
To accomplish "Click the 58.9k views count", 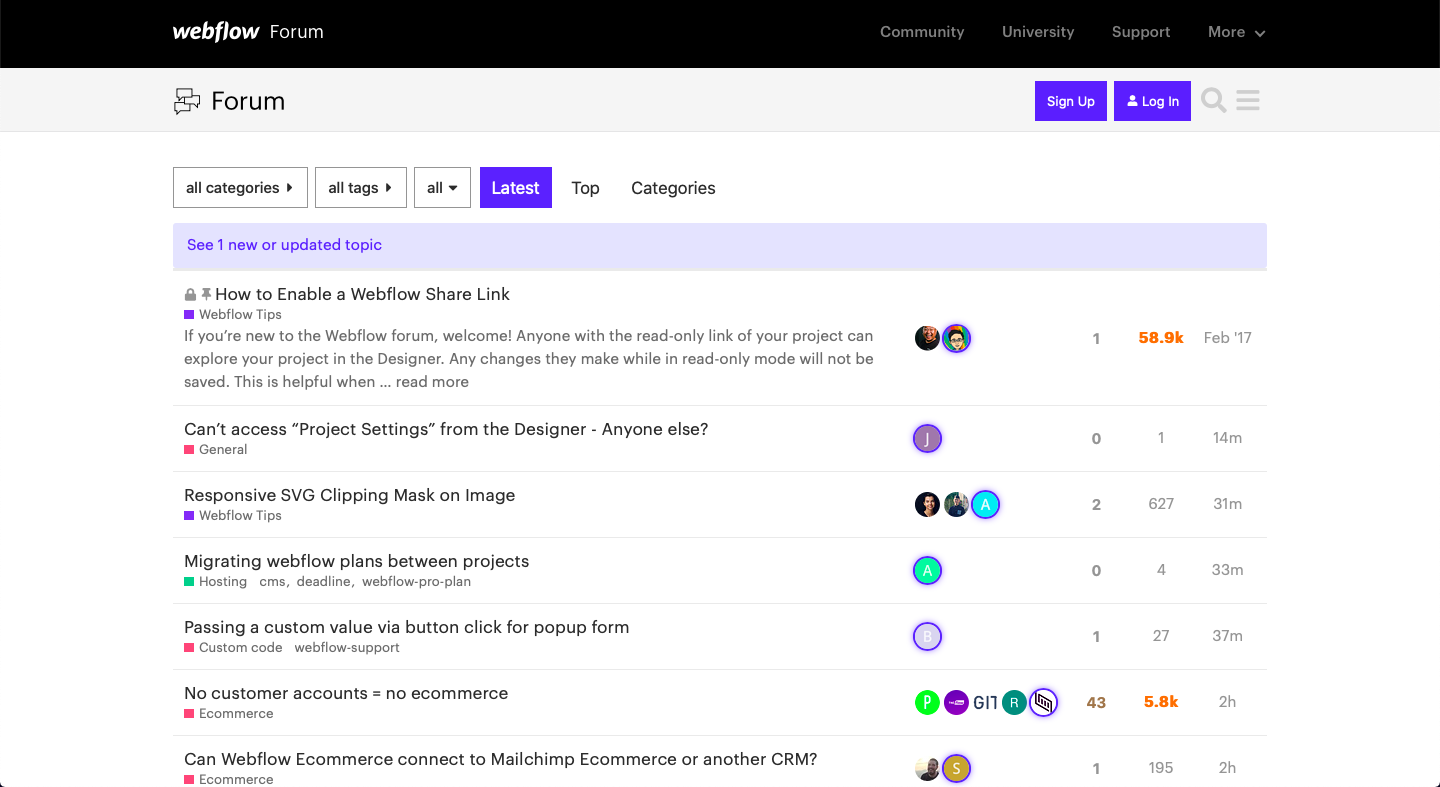I will coord(1161,338).
